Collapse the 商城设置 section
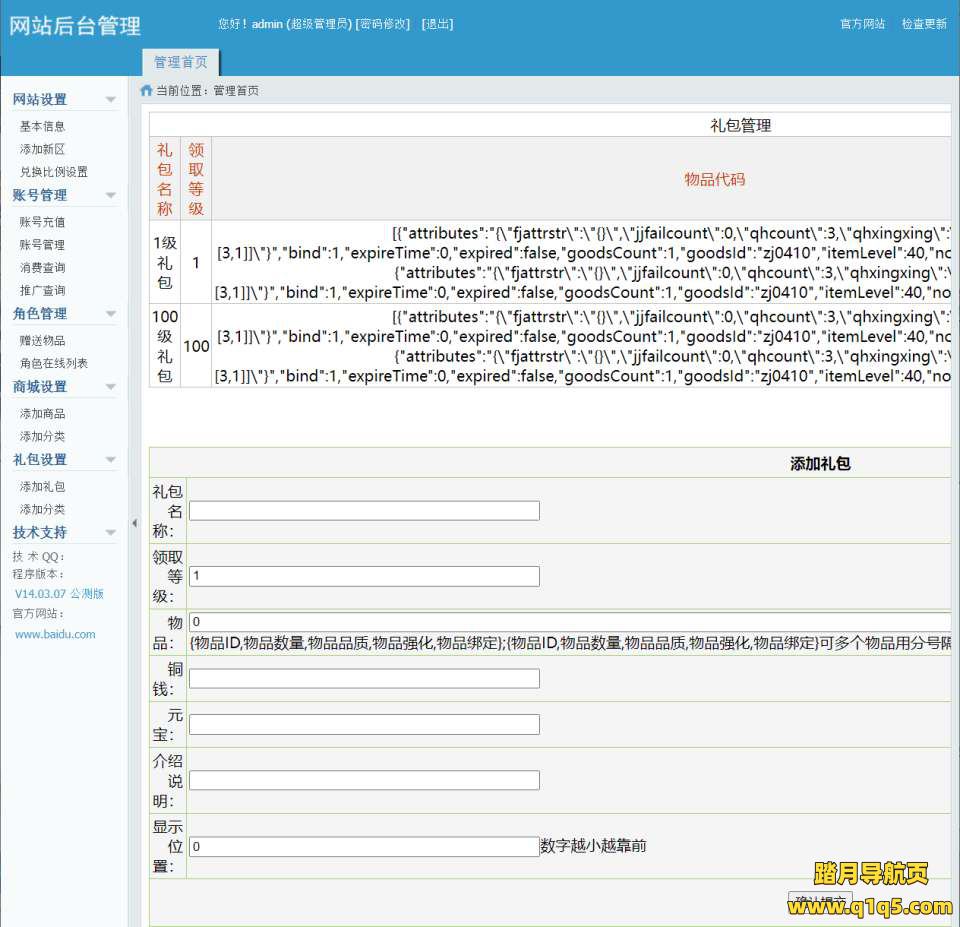This screenshot has height=927, width=960. pyautogui.click(x=110, y=387)
